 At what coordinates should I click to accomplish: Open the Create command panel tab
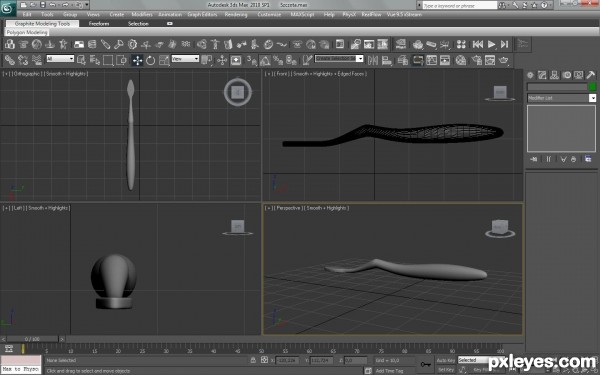pyautogui.click(x=530, y=75)
